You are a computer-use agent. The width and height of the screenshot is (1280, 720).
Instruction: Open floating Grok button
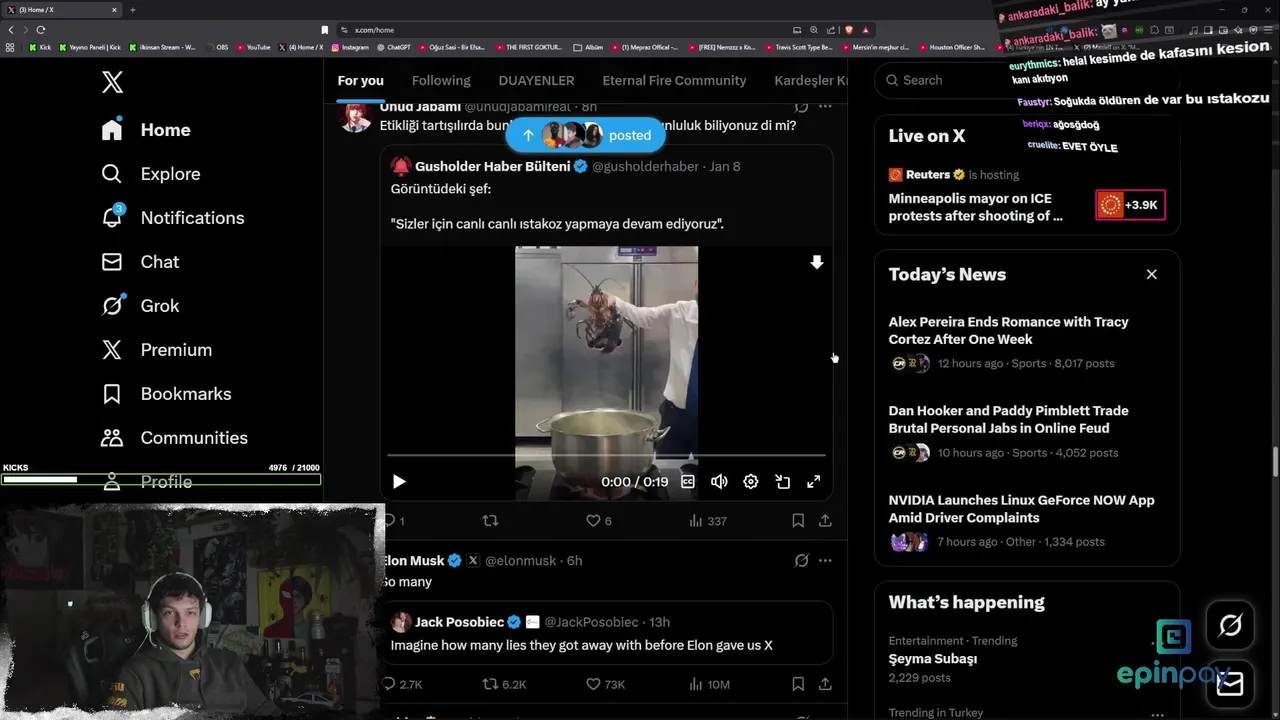[x=1230, y=626]
